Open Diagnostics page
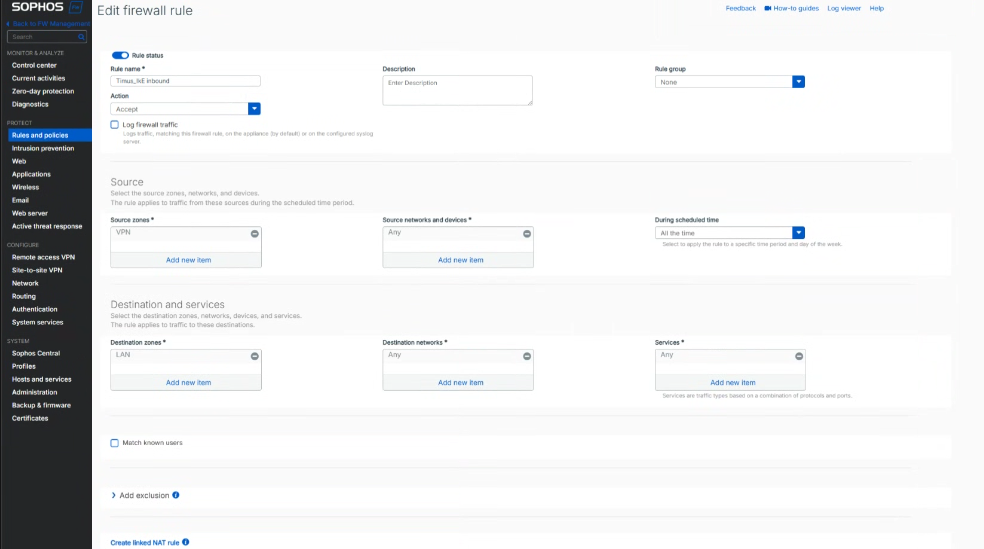Image resolution: width=984 pixels, height=549 pixels. [30, 104]
